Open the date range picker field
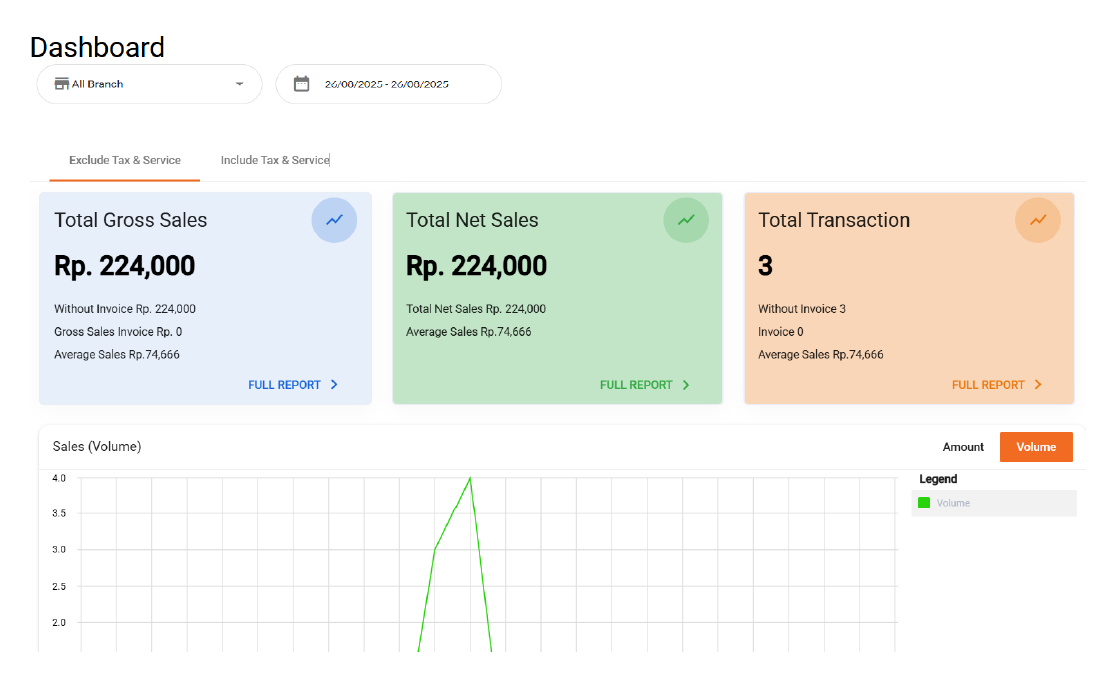 point(387,84)
